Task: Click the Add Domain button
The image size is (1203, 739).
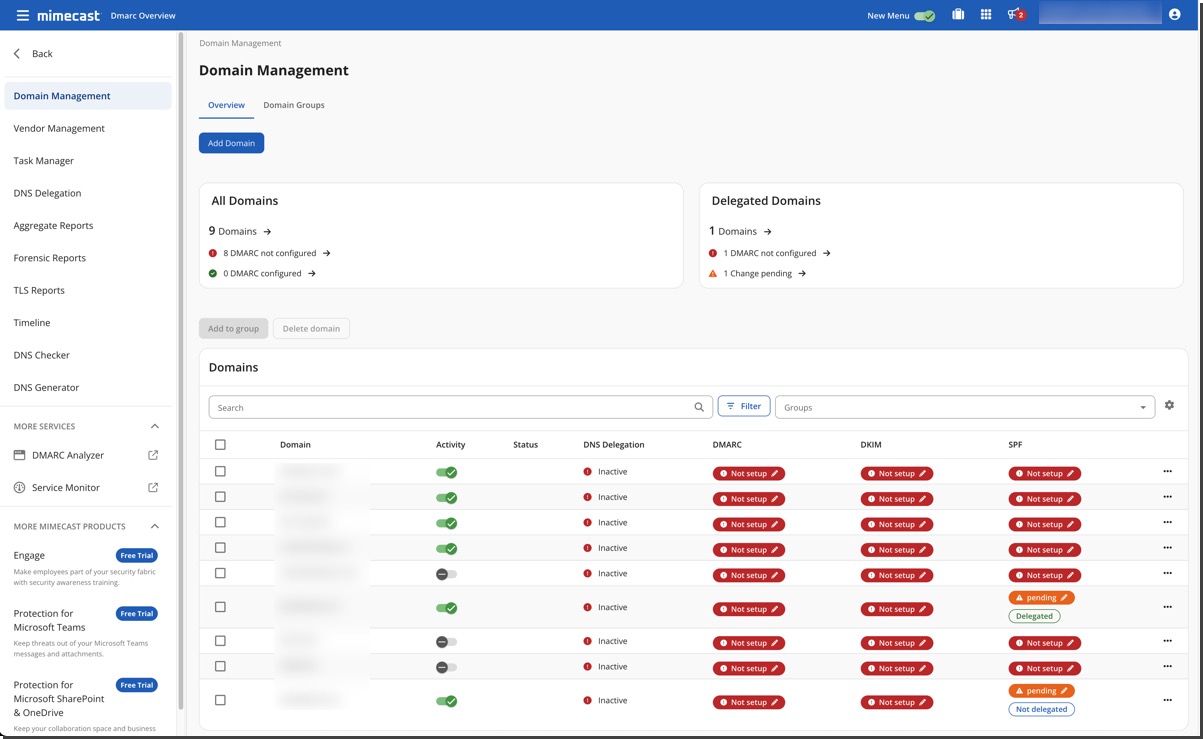Action: click(x=231, y=143)
